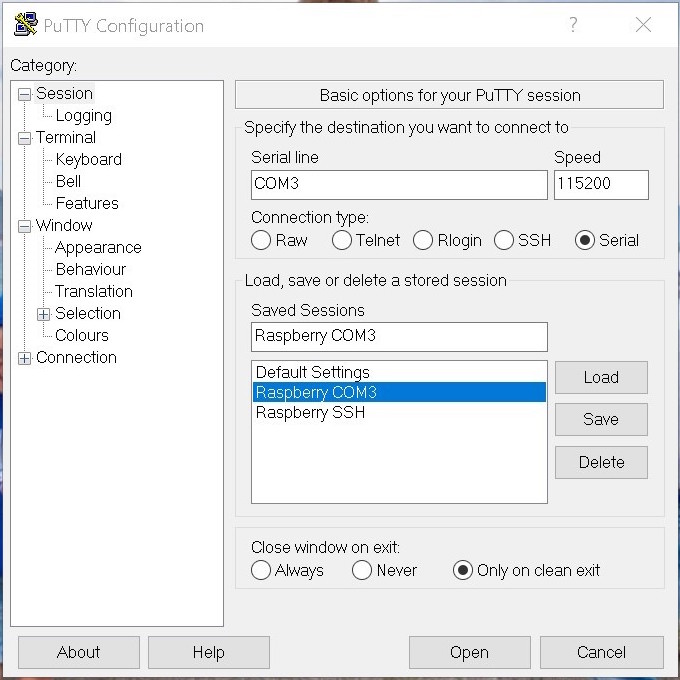Open the Bell category
This screenshot has height=680, width=680.
(68, 181)
